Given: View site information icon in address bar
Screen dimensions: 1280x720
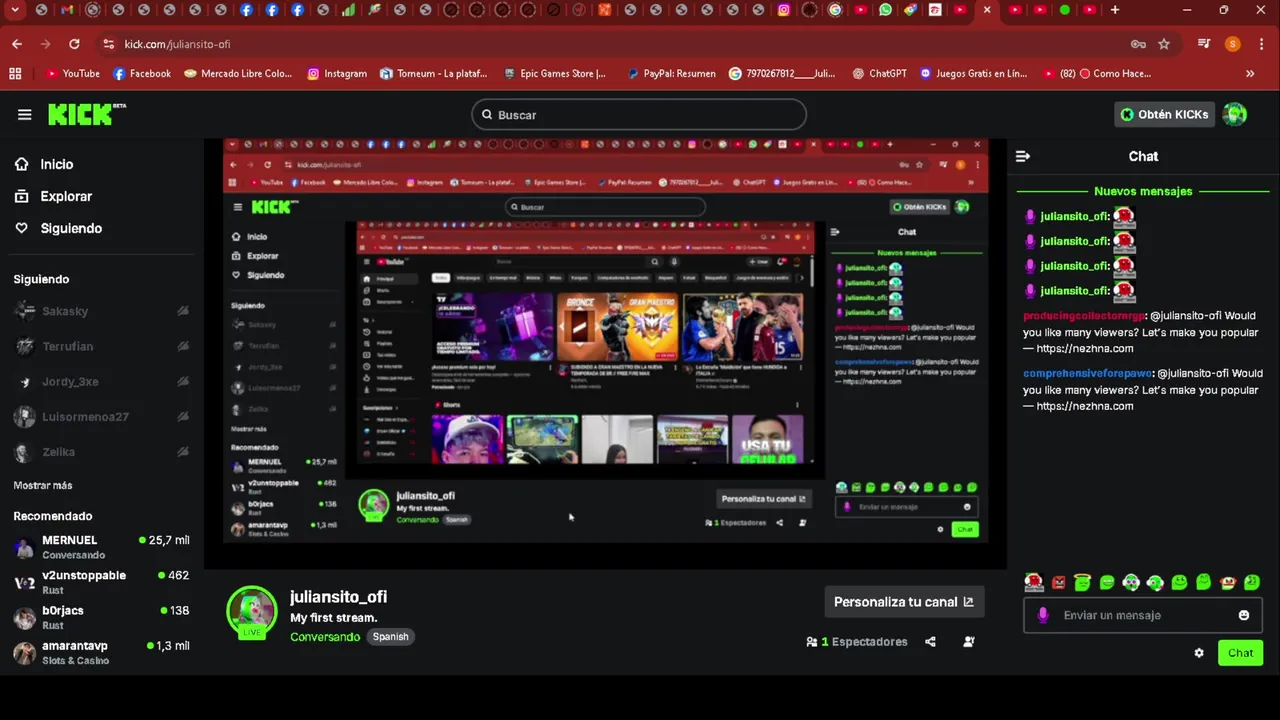Looking at the screenshot, I should 108,44.
